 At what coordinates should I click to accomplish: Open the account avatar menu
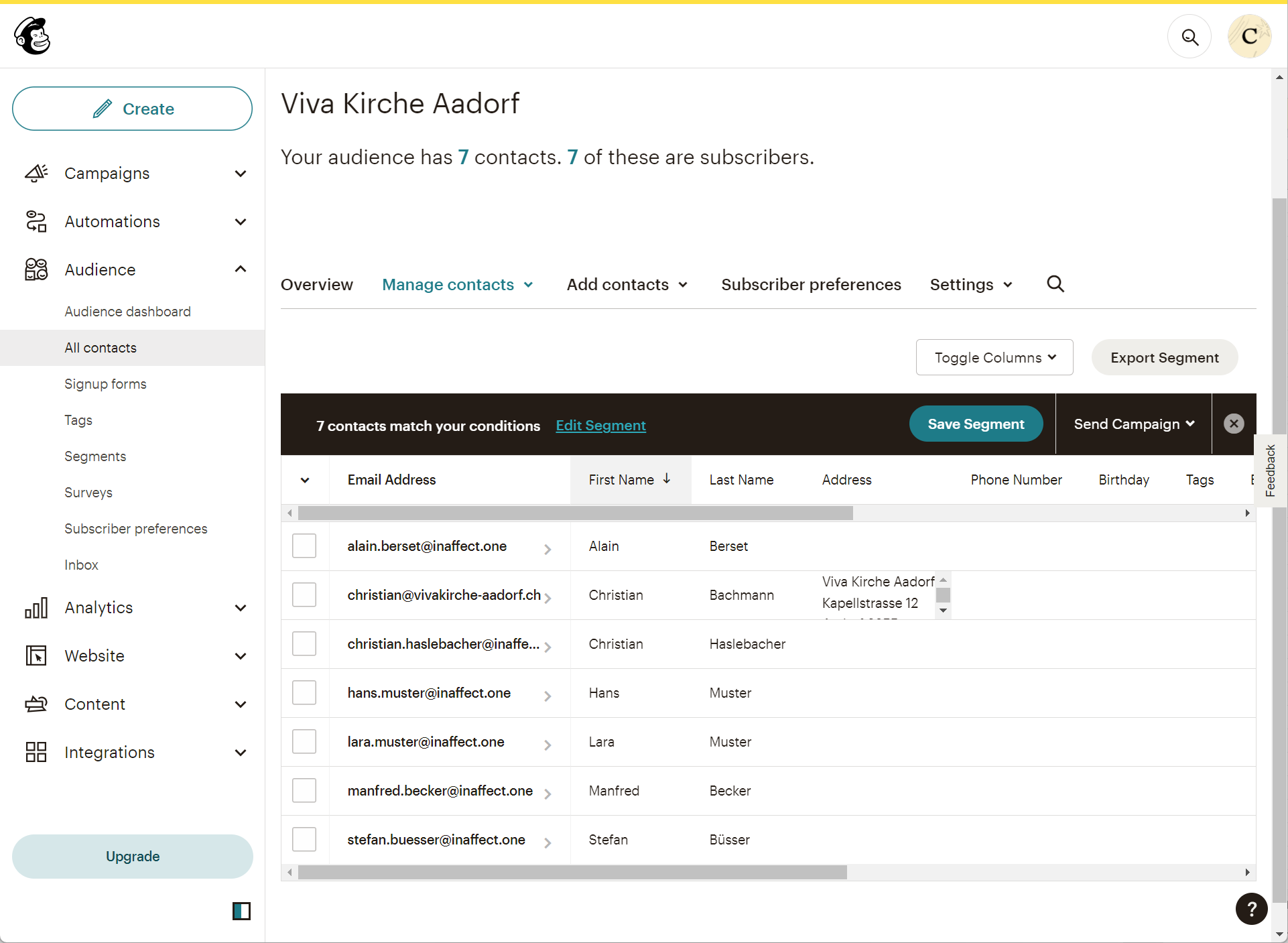point(1249,37)
